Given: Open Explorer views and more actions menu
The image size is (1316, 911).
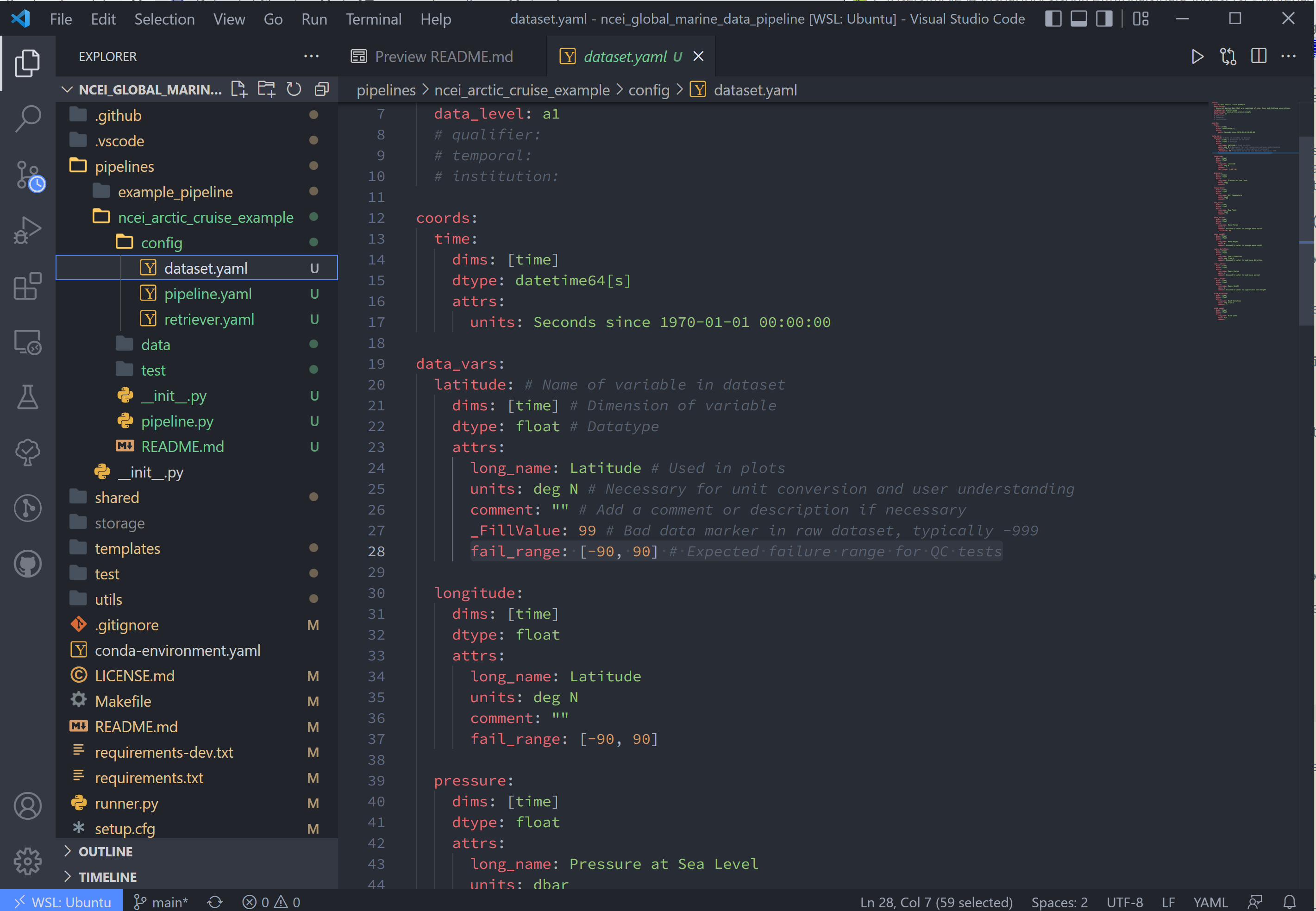Looking at the screenshot, I should tap(311, 56).
